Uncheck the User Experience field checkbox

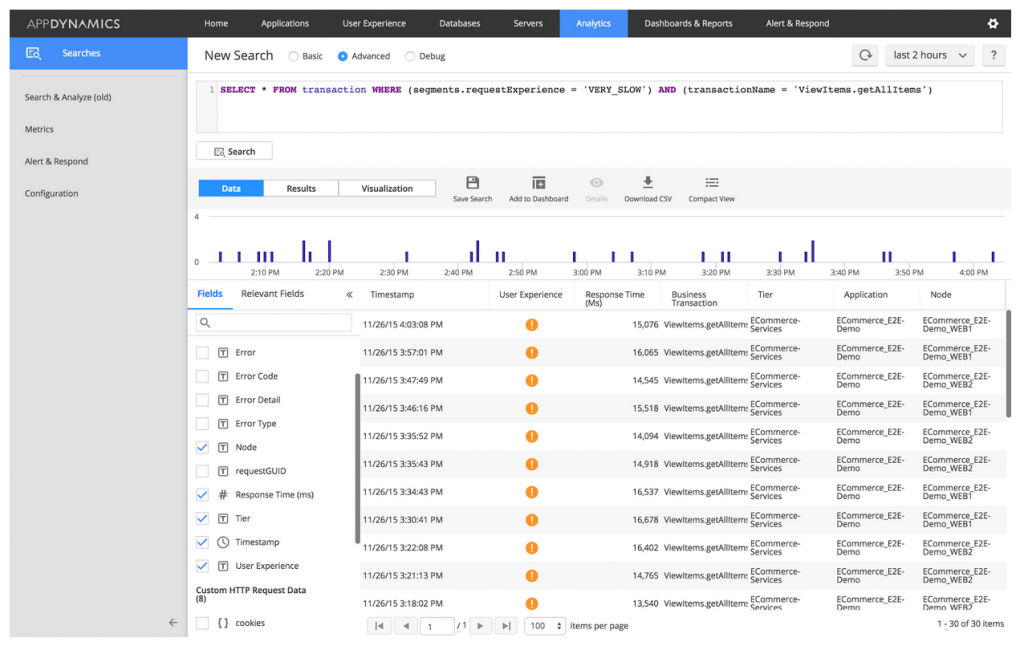[202, 566]
